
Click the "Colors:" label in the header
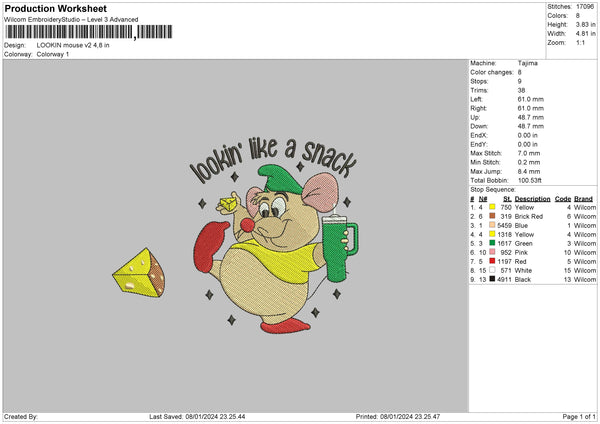[x=558, y=16]
